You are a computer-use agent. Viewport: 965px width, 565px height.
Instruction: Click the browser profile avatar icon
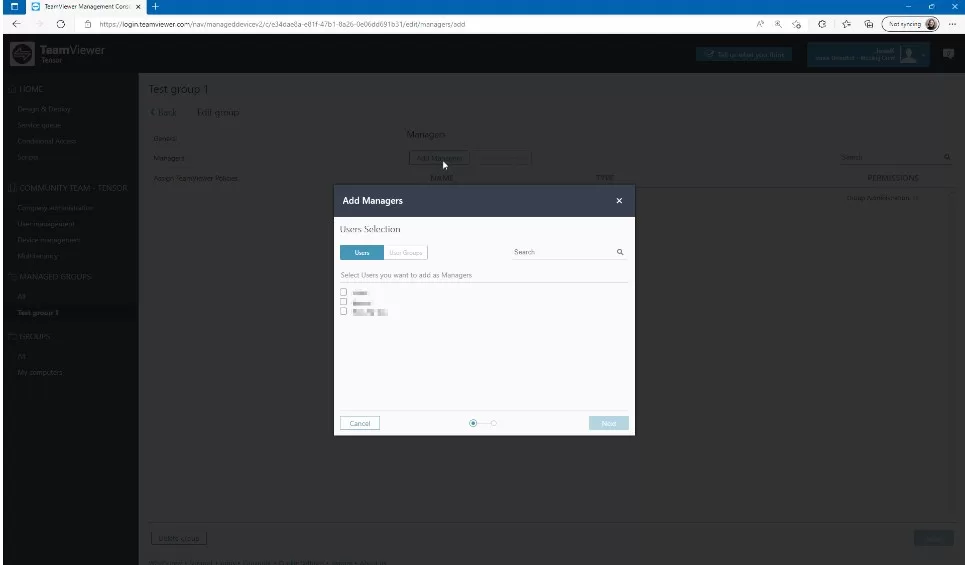pyautogui.click(x=932, y=24)
